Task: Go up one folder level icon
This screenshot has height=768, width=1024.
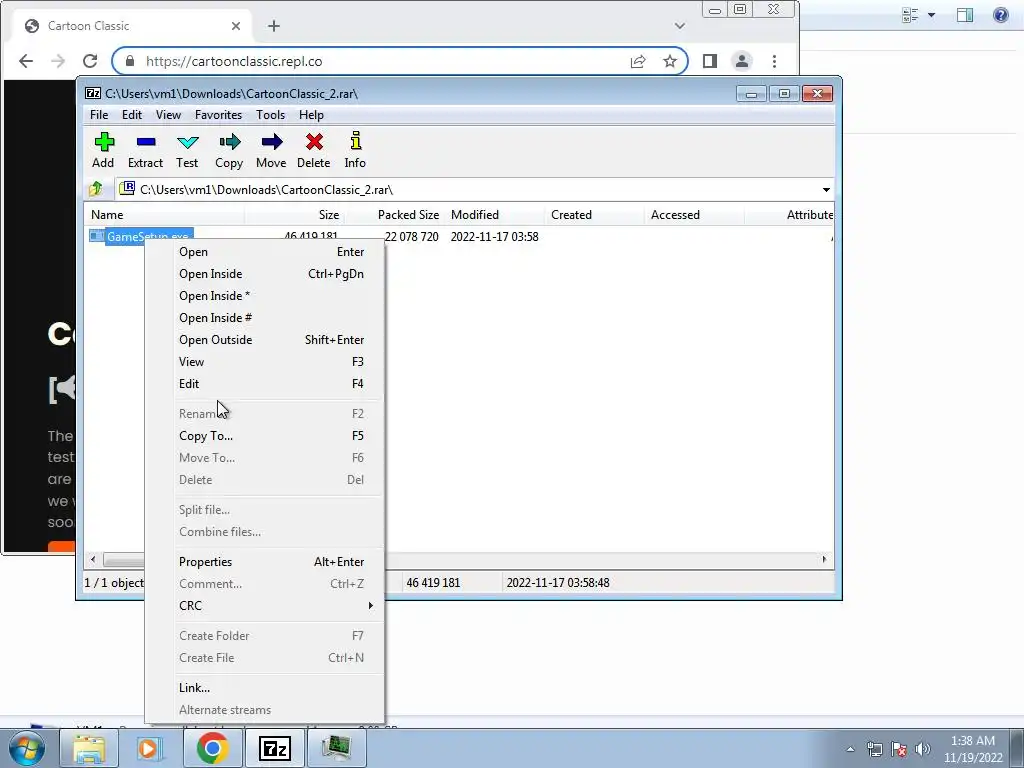Action: (96, 189)
